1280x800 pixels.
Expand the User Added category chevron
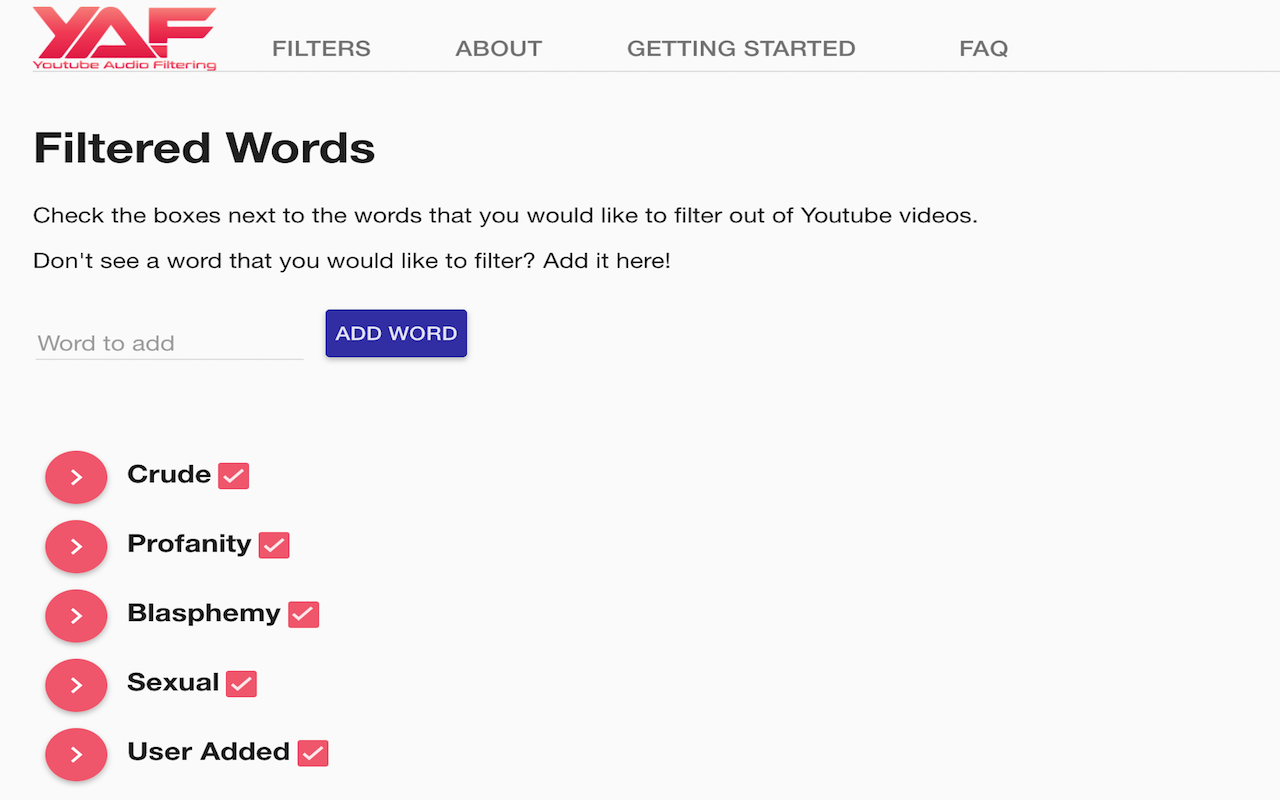[x=76, y=754]
